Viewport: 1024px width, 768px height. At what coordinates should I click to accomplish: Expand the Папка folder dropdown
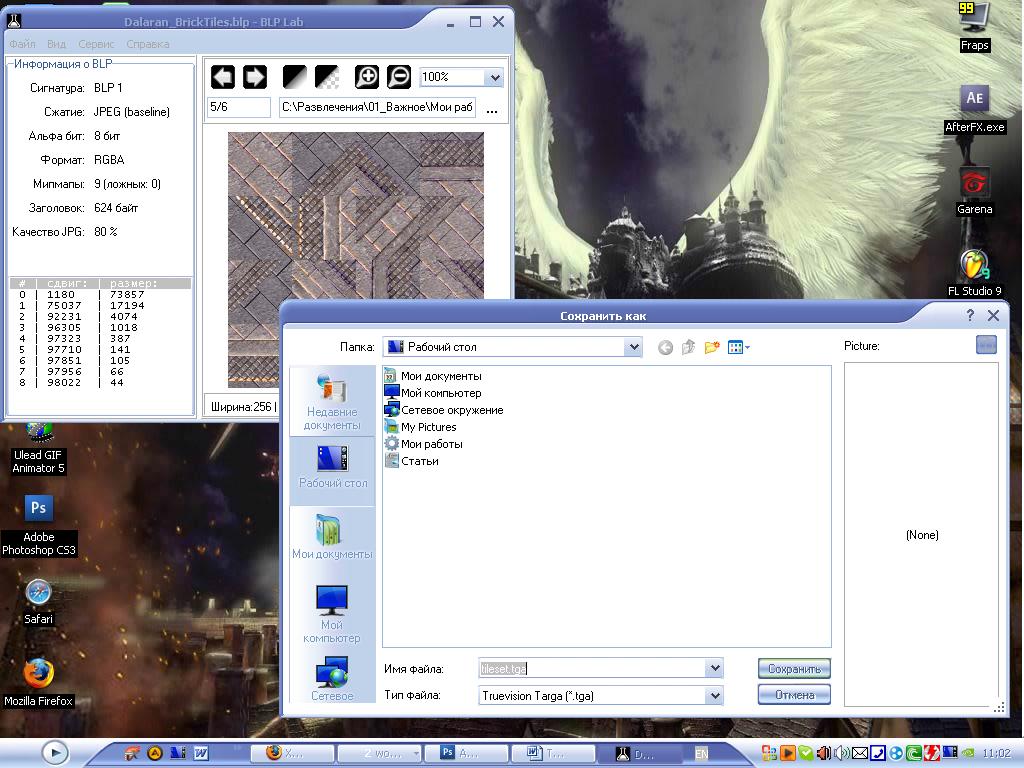(x=632, y=347)
